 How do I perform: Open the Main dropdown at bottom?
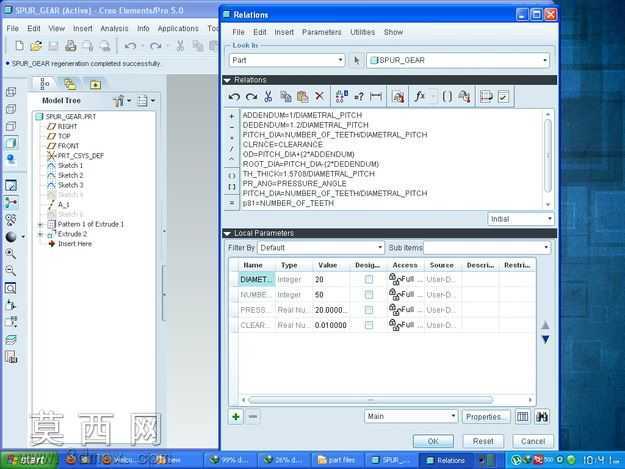411,416
